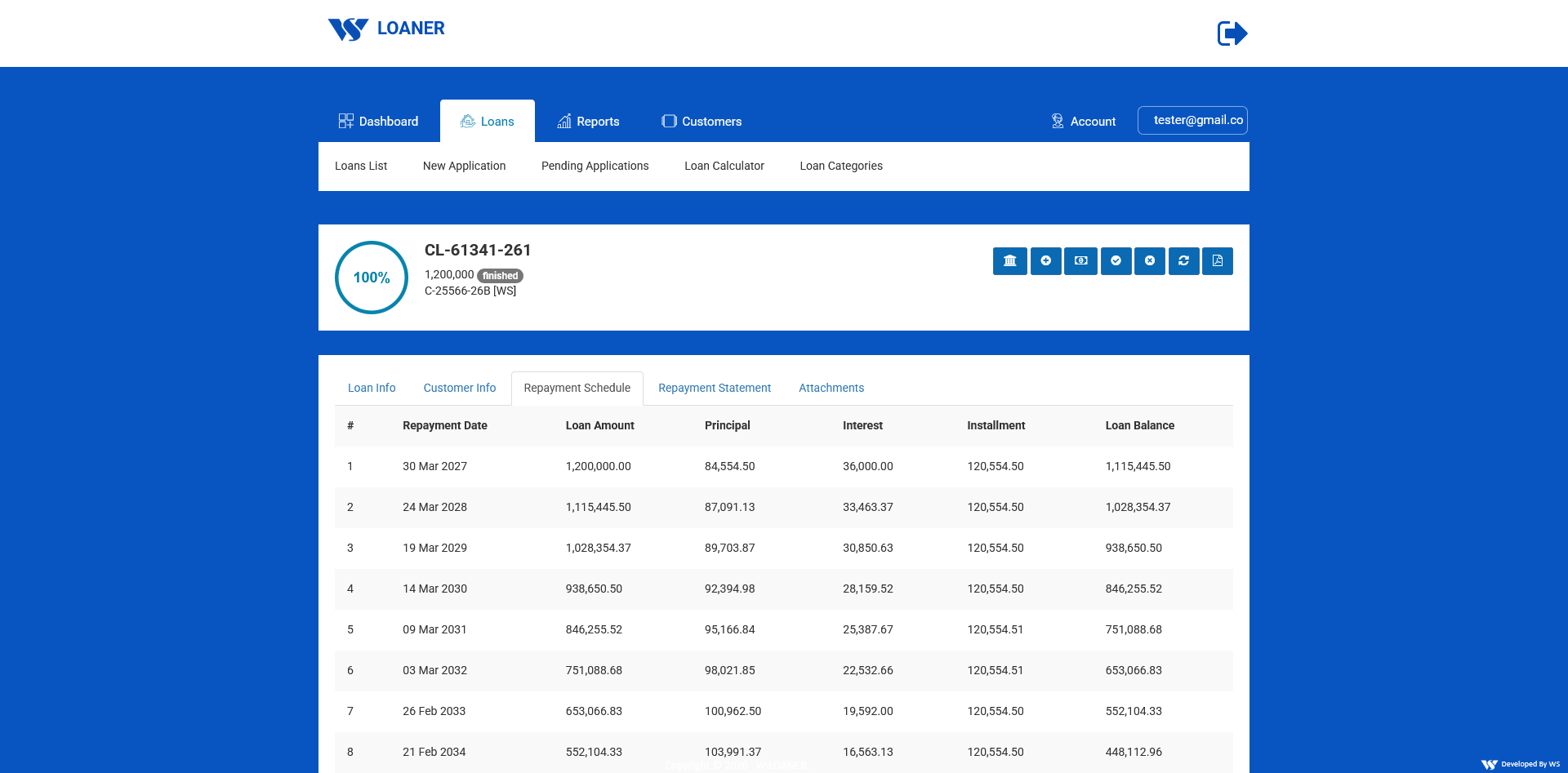Click loan balance 448,112.96
The width and height of the screenshot is (1568, 773).
click(x=1134, y=752)
